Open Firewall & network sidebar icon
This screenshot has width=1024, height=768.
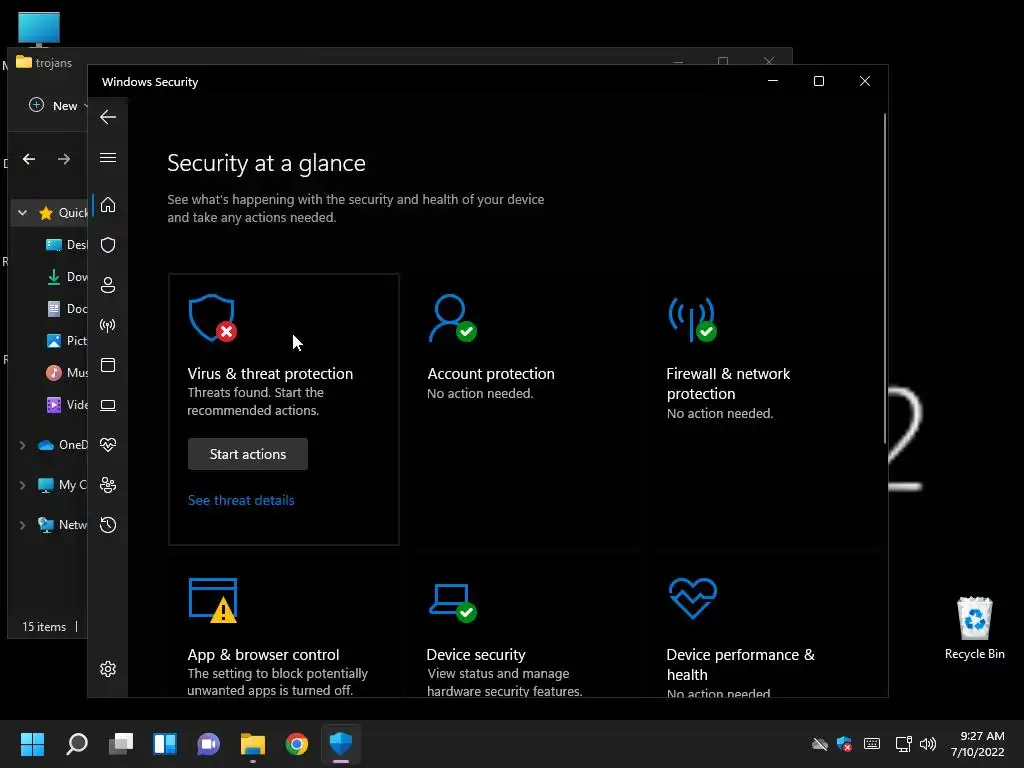click(108, 325)
